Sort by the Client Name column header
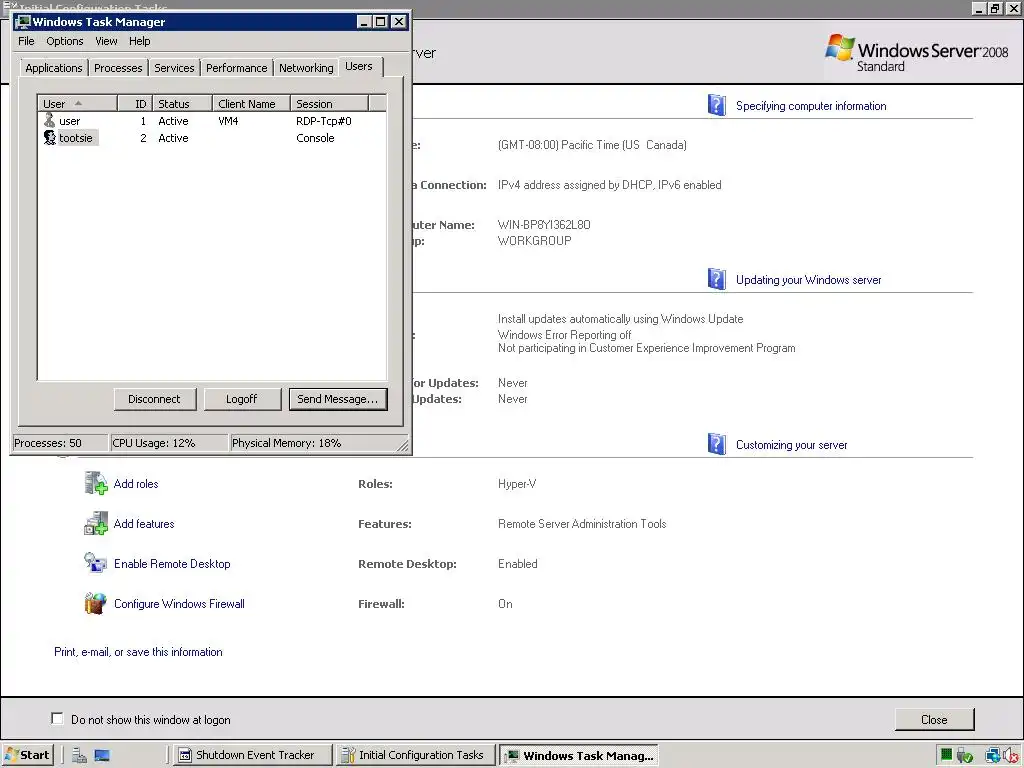The width and height of the screenshot is (1024, 768). (x=251, y=103)
